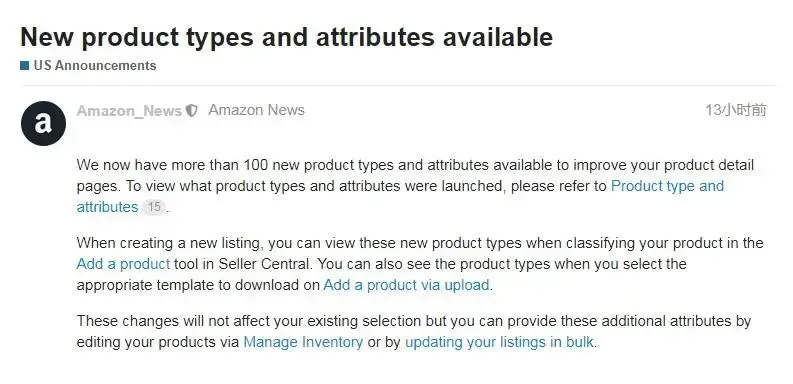
Task: Open Add a product via upload link
Action: 406,285
